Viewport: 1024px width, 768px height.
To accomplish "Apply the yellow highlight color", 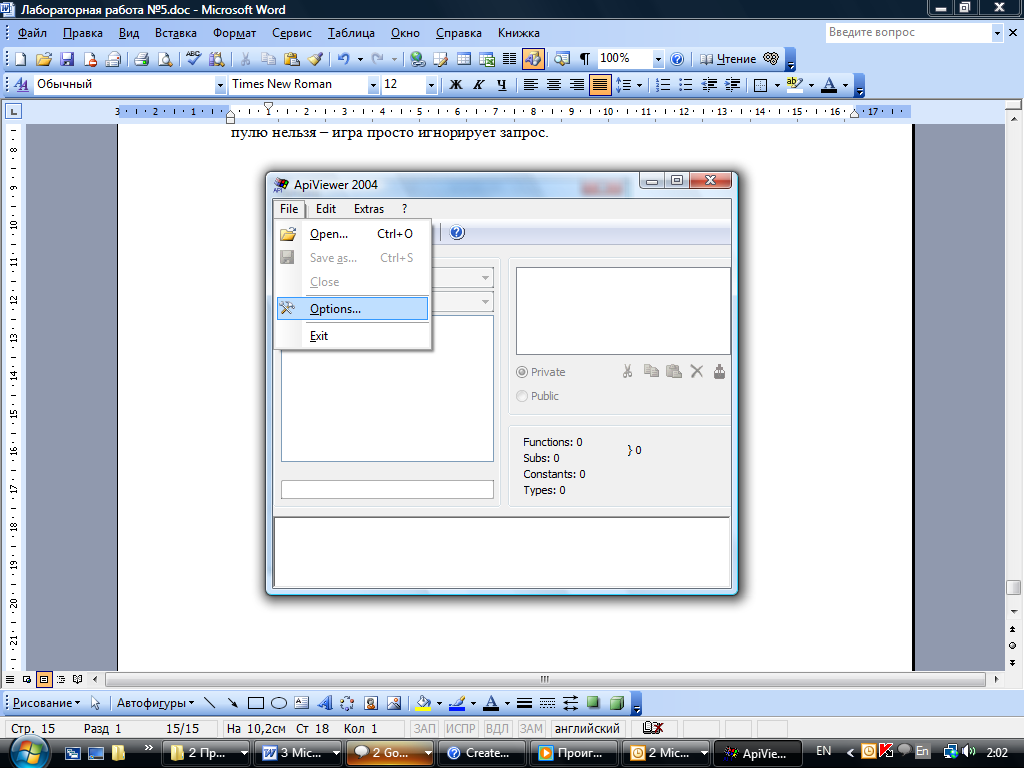I will click(x=795, y=85).
